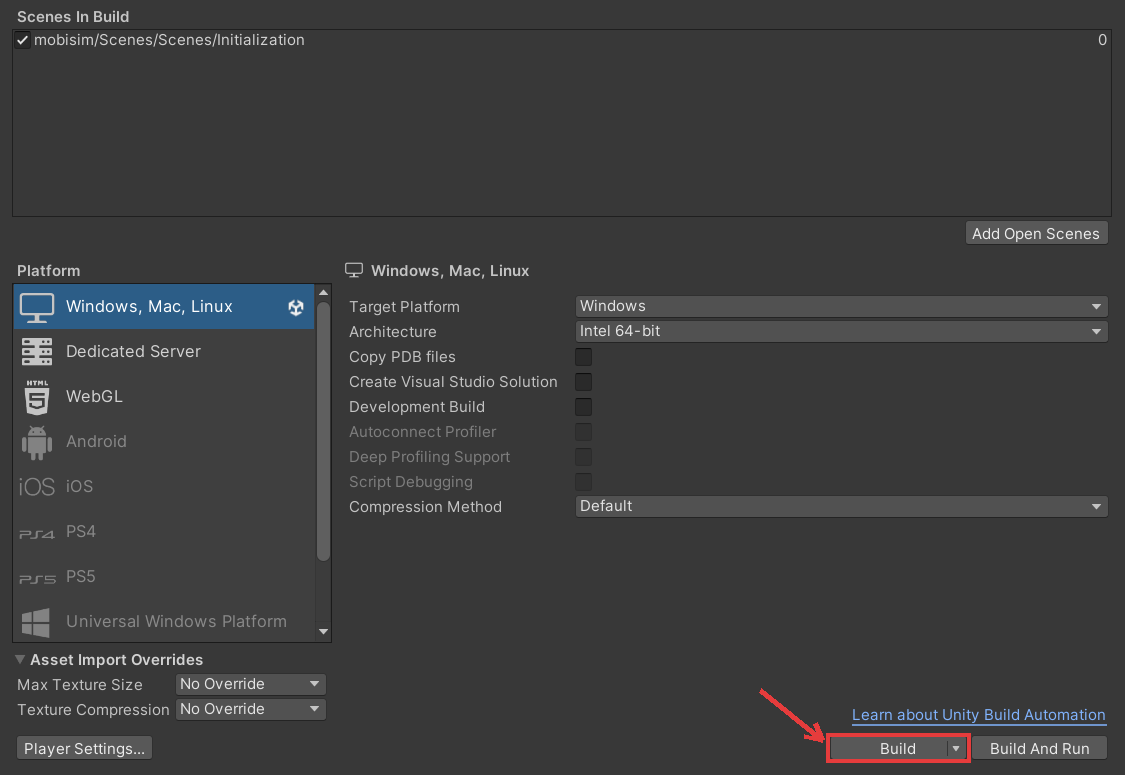
Task: Select the Dedicated Server platform
Action: coord(164,352)
